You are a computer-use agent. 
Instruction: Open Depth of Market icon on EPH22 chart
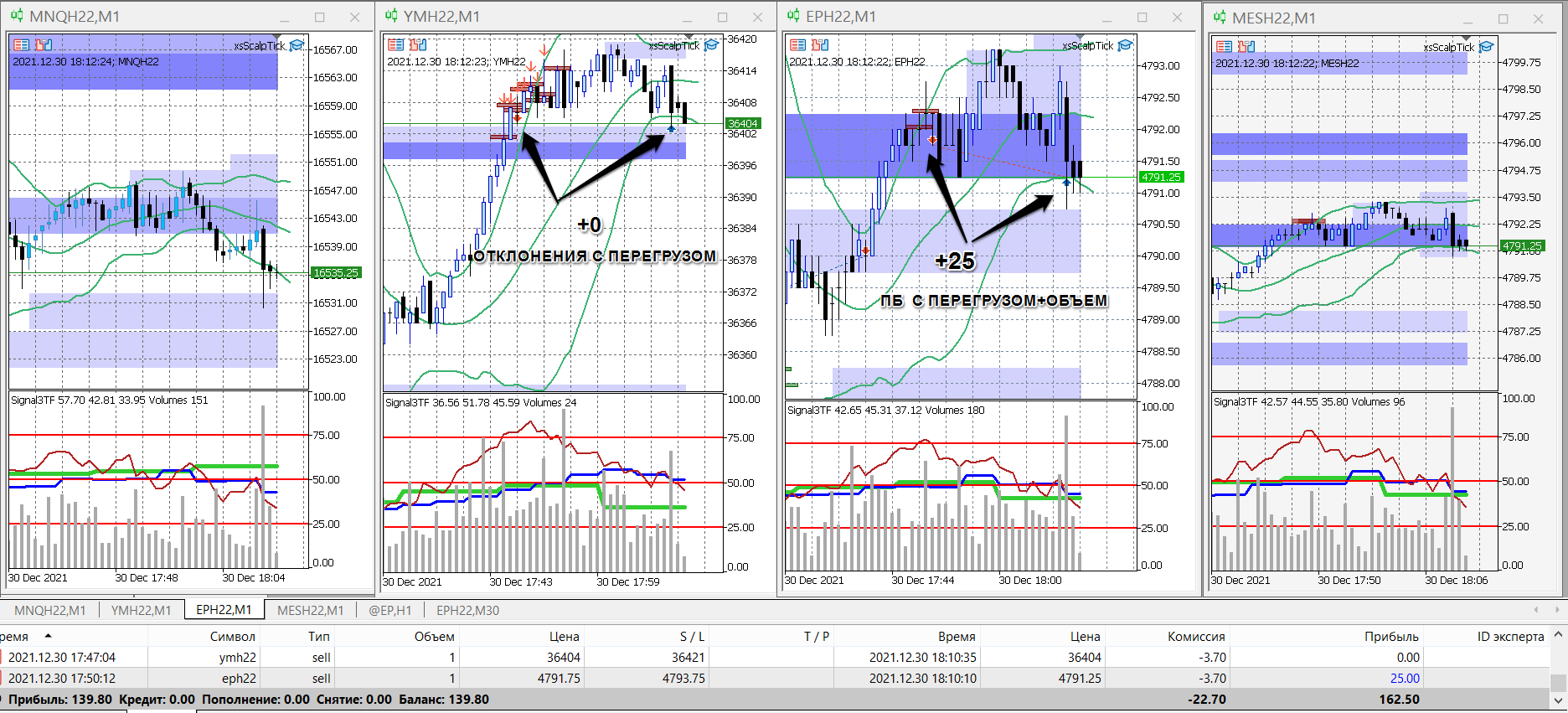[820, 45]
